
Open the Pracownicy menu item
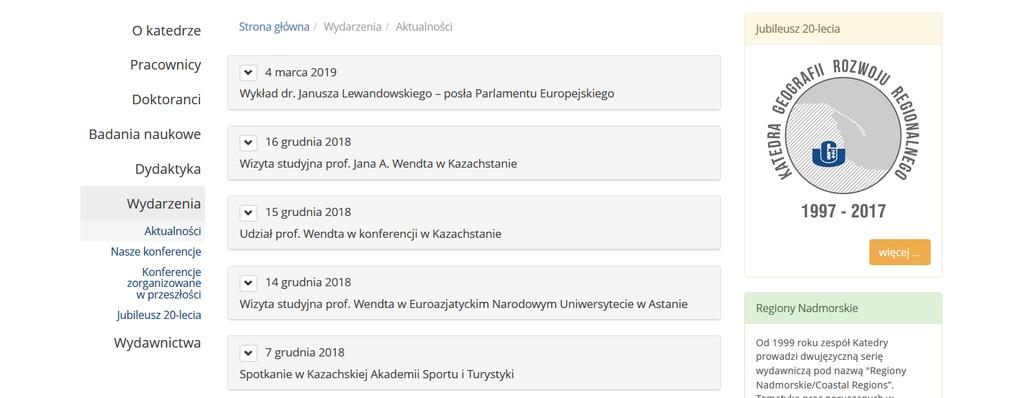(x=165, y=65)
